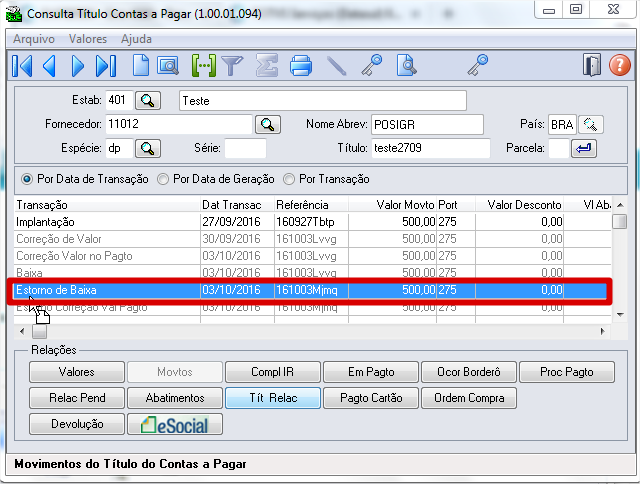Click the Estab input field with 401
Image resolution: width=640 pixels, height=484 pixels.
point(119,100)
